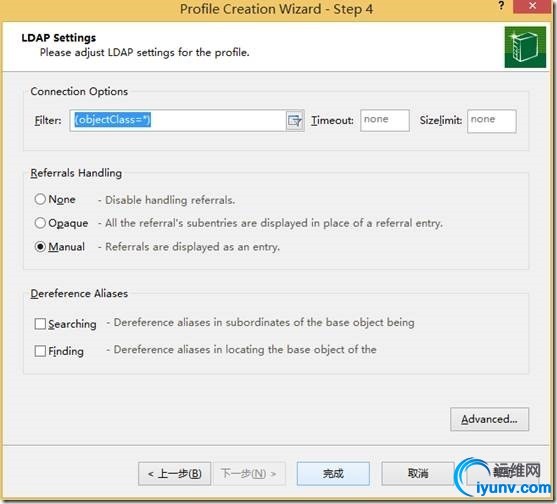Enable the Finding dereference aliases checkbox
This screenshot has height=504, width=557.
pyautogui.click(x=40, y=351)
